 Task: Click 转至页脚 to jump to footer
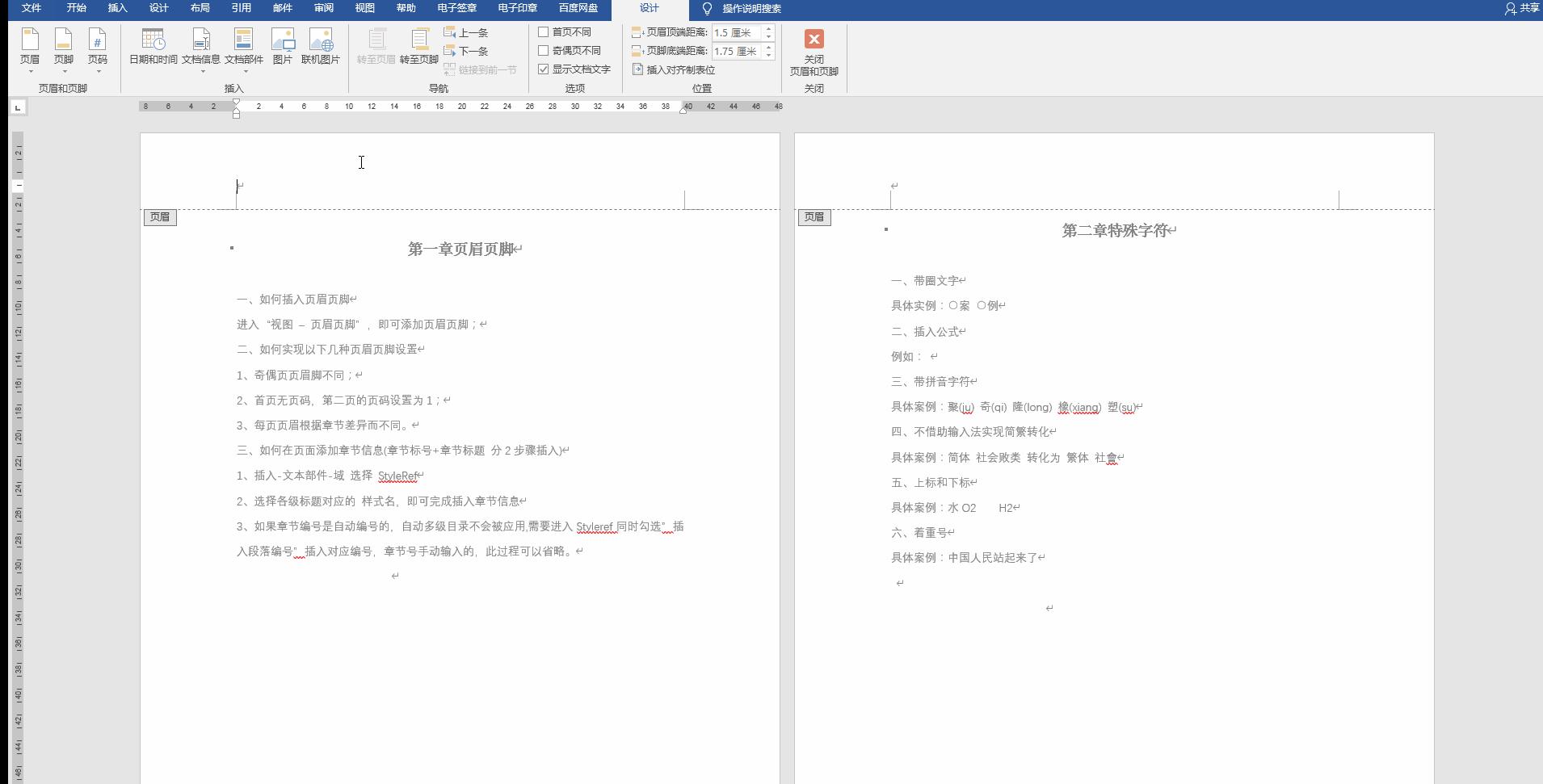[418, 48]
